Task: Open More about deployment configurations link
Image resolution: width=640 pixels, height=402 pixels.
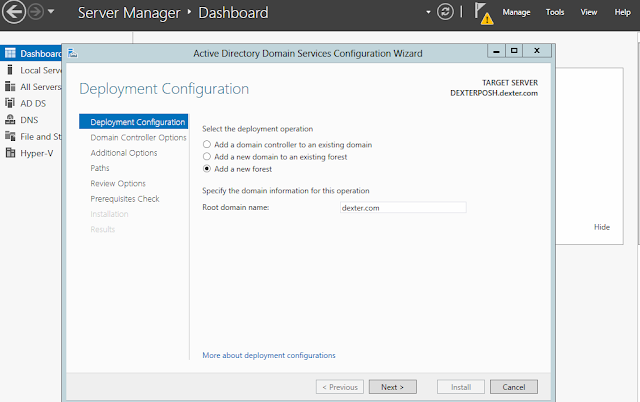Action: 269,355
